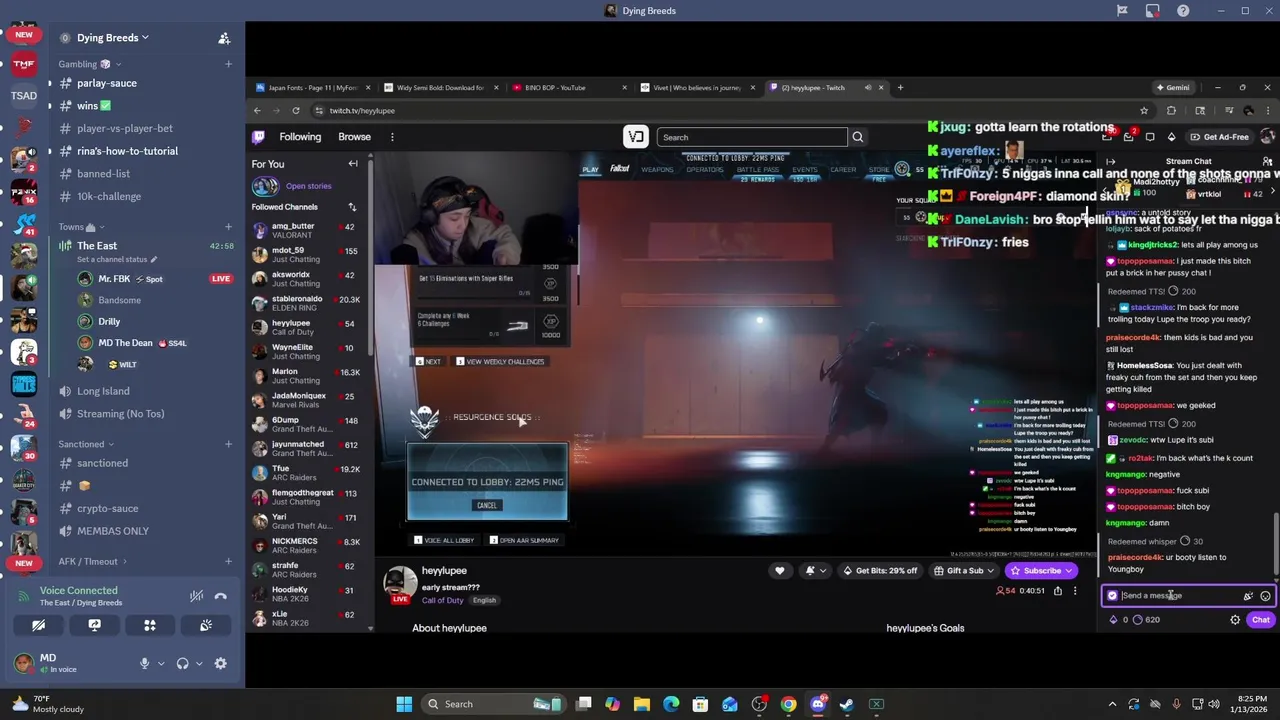Open stableronaldo channel in followed list
The height and width of the screenshot is (720, 1280).
pyautogui.click(x=308, y=303)
